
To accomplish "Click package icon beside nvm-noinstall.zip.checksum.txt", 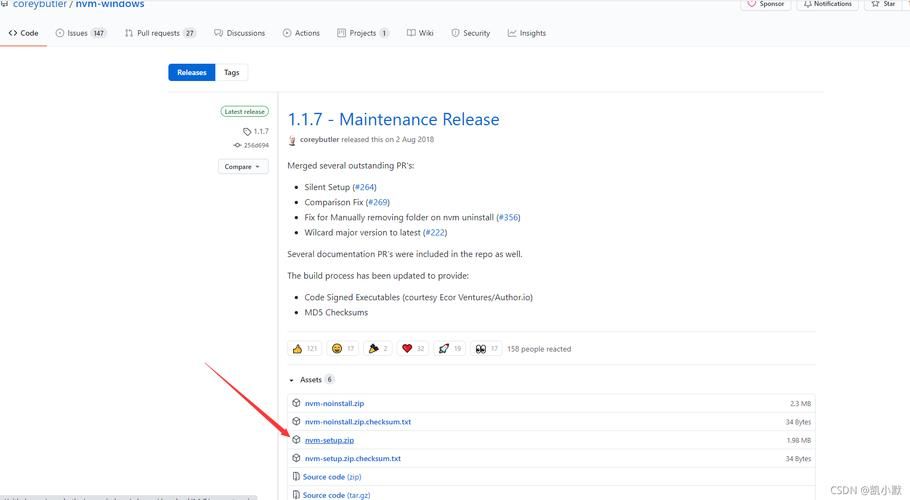I will click(296, 421).
